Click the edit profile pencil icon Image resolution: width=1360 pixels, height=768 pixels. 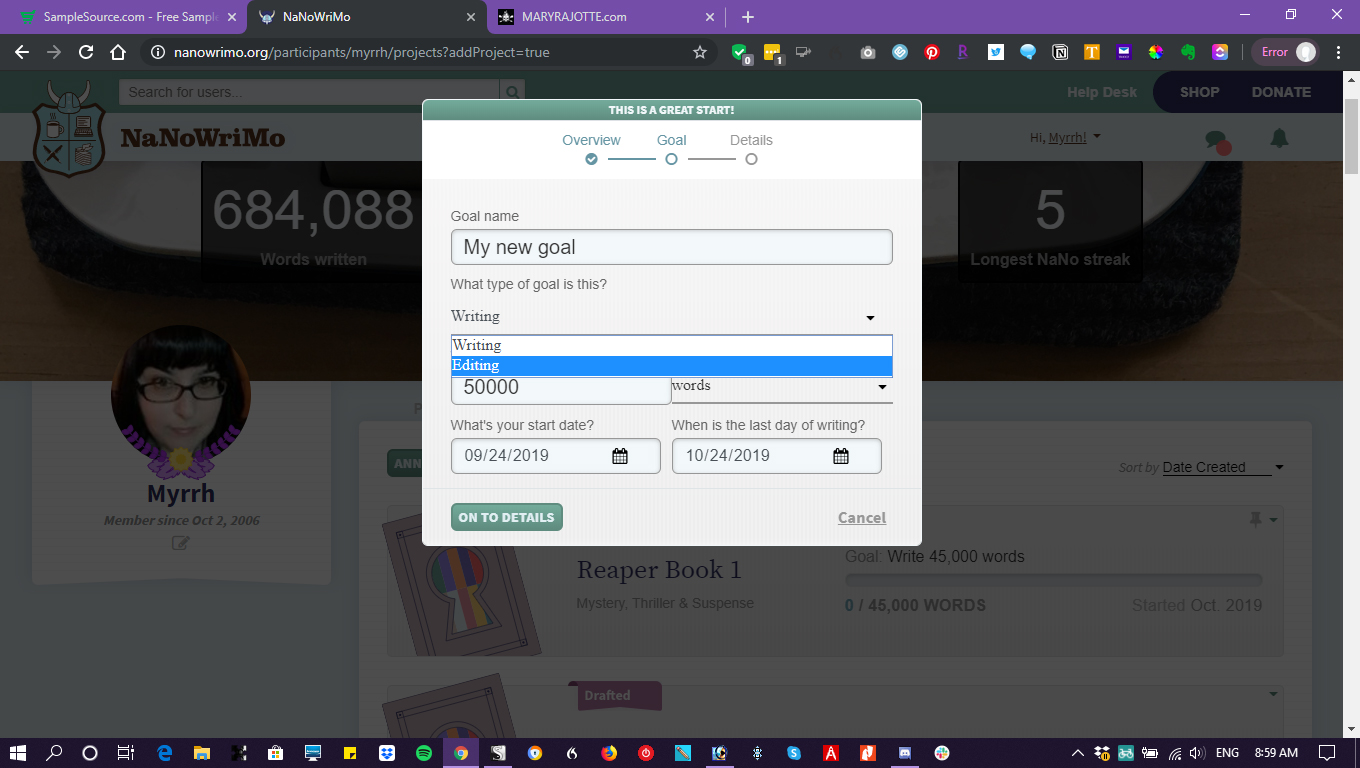click(180, 543)
